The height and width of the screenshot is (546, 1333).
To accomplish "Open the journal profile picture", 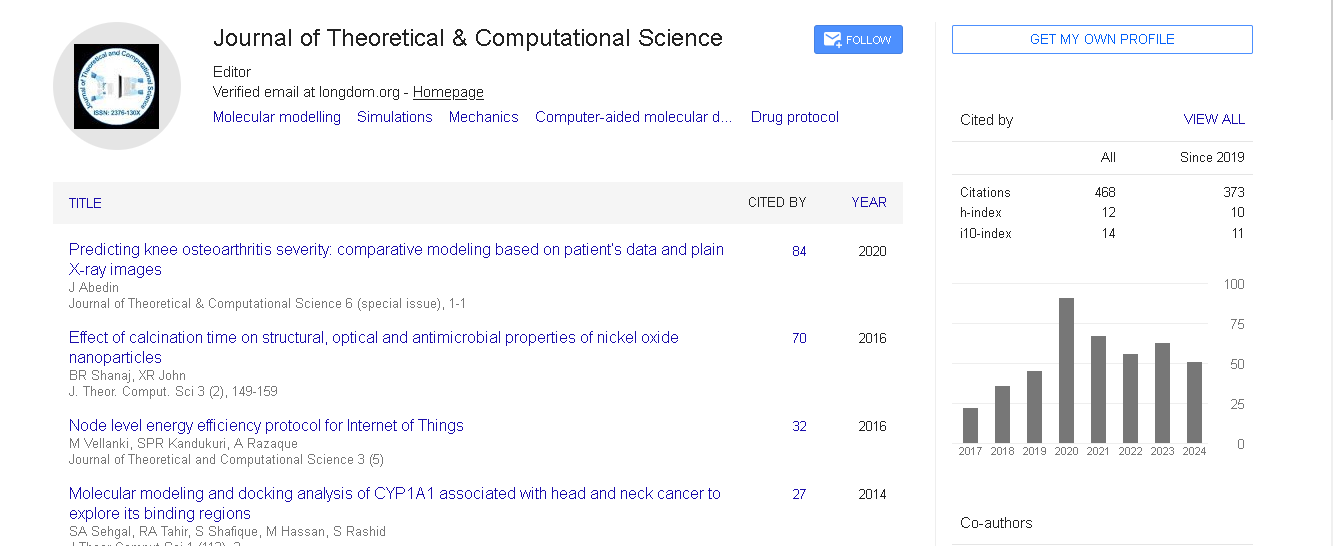I will 117,86.
